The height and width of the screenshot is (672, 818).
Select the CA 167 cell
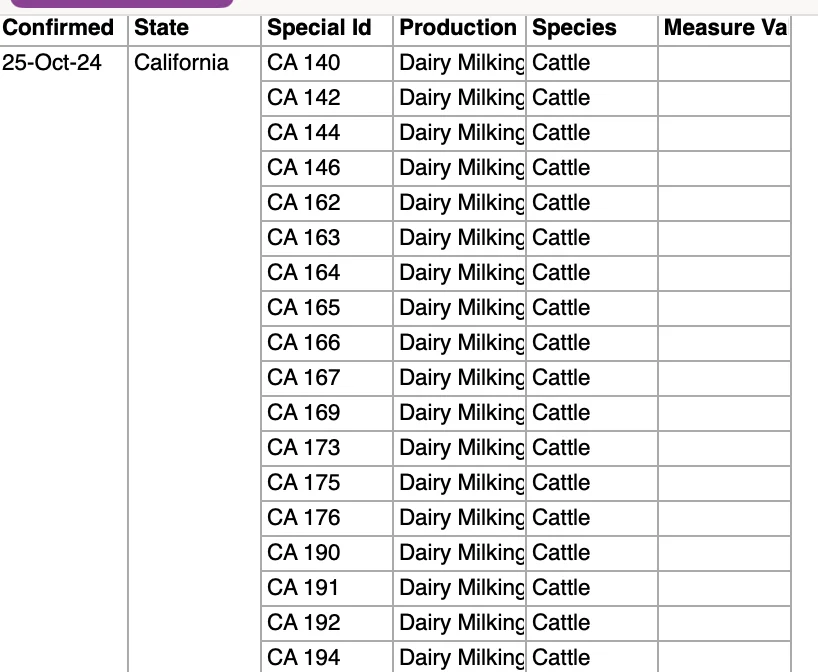click(327, 378)
